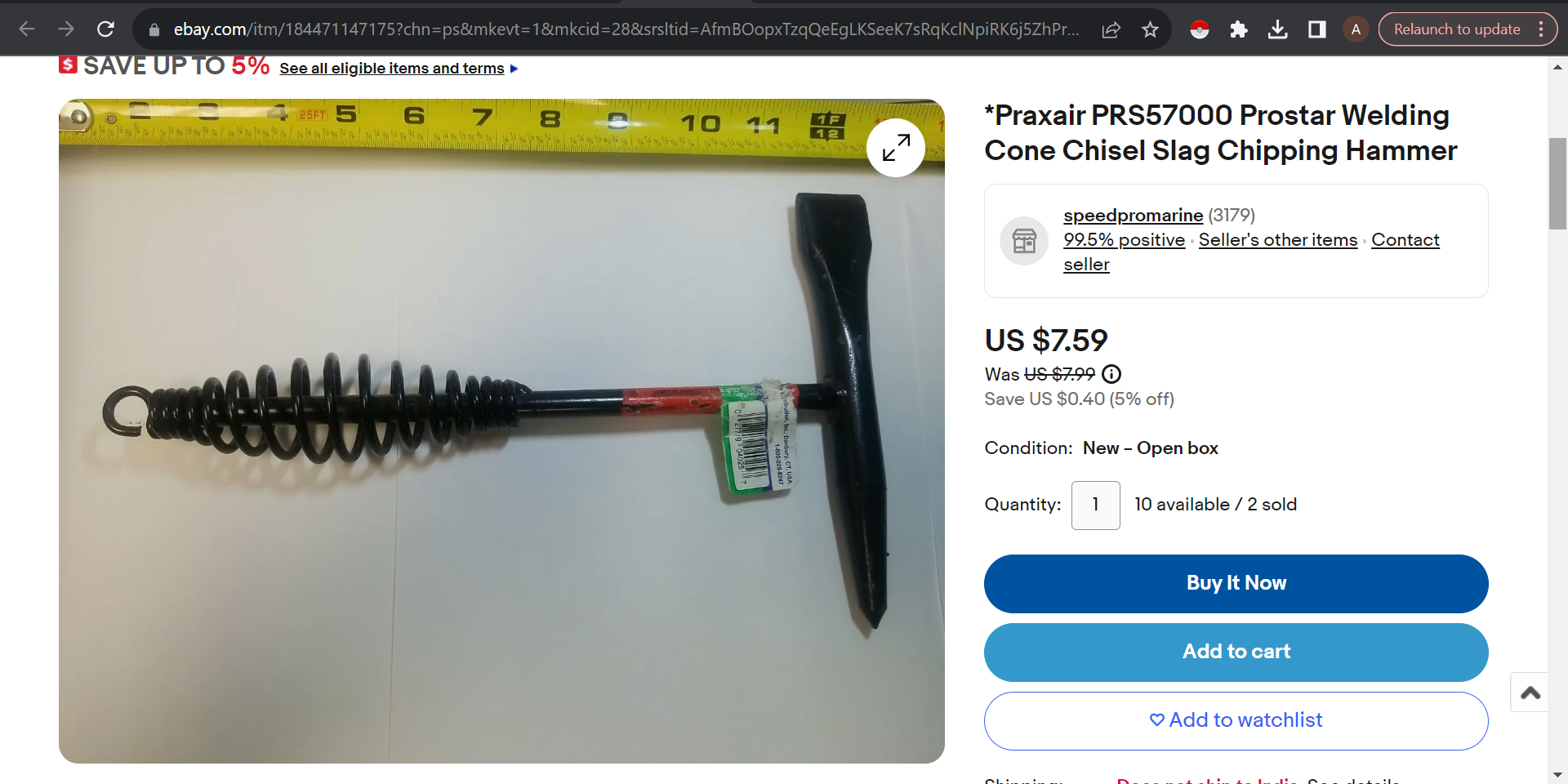The width and height of the screenshot is (1568, 784).
Task: Open the Chrome three-dot menu
Action: point(1541,30)
